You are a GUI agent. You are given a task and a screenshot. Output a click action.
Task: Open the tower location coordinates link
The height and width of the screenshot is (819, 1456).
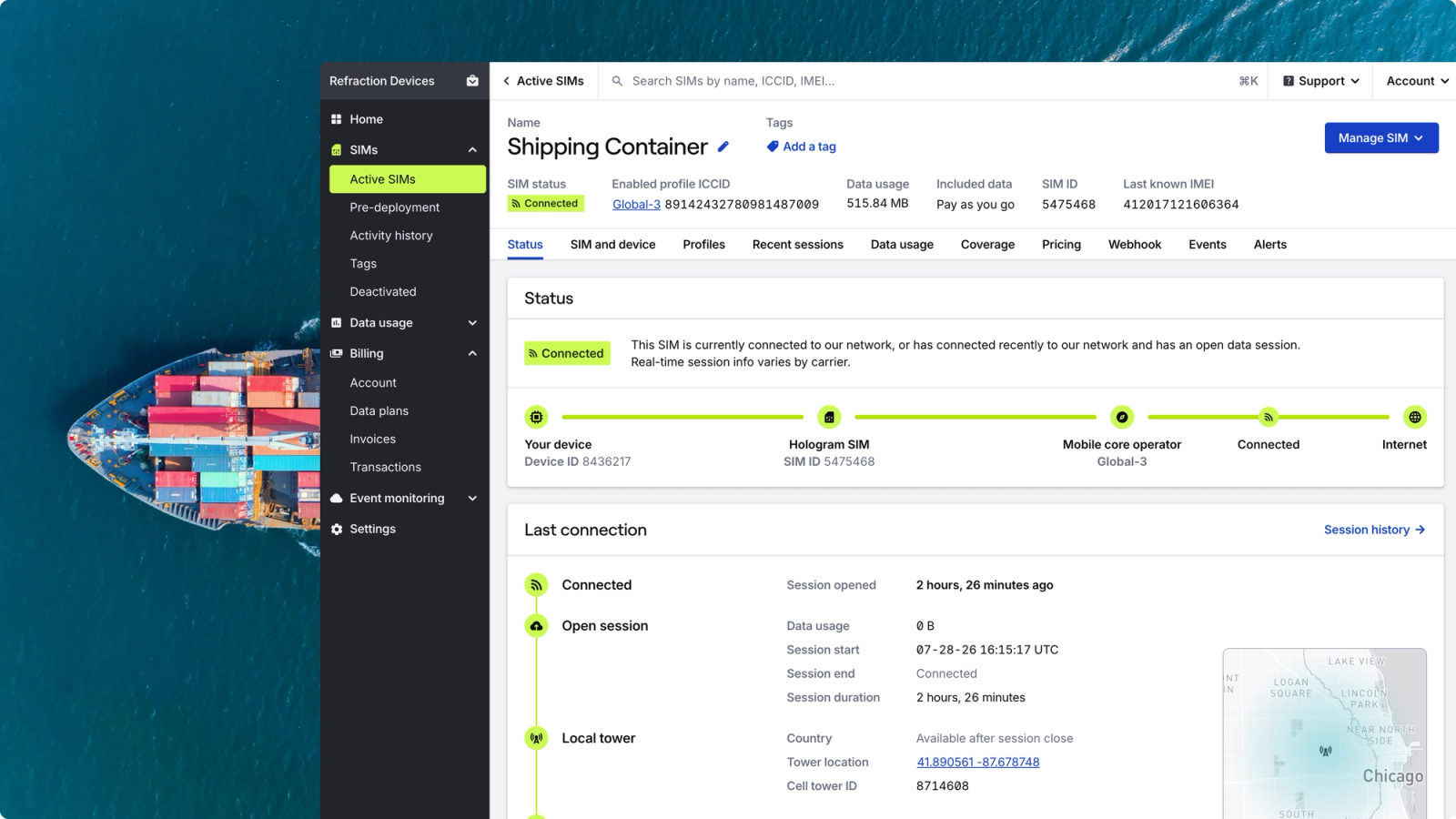978,763
